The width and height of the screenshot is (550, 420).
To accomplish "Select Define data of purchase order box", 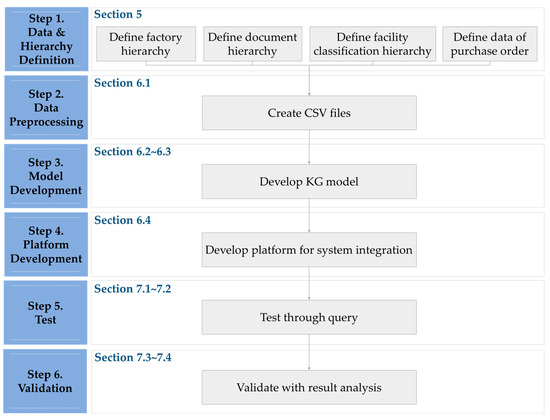I will point(490,44).
